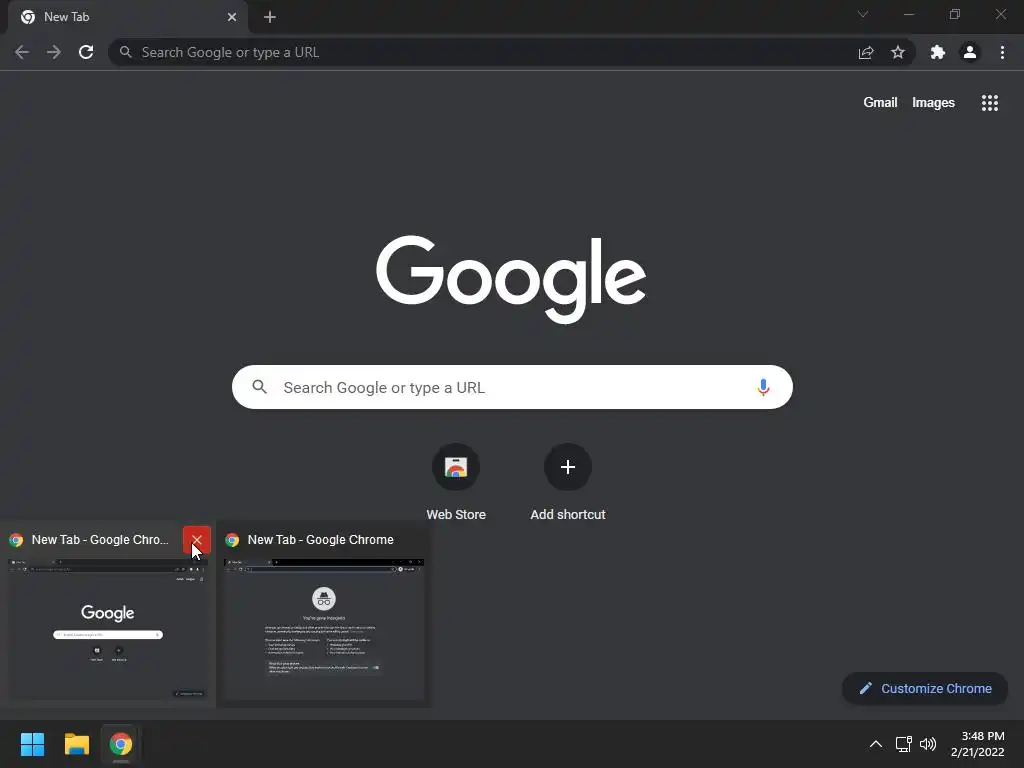Bookmark this tab with the star icon
This screenshot has width=1024, height=768.
(x=898, y=52)
